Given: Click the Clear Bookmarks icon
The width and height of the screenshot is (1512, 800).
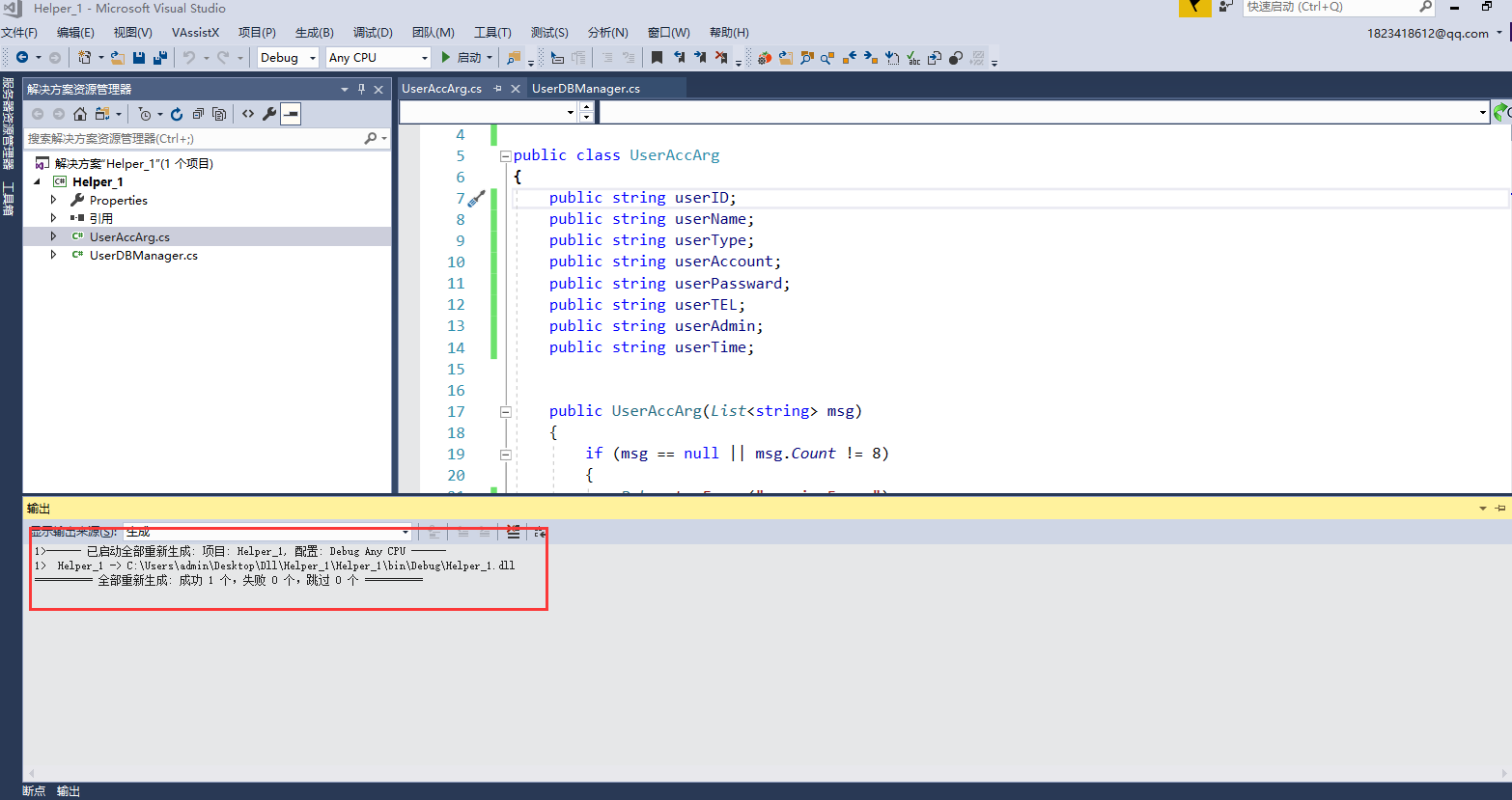Looking at the screenshot, I should tap(721, 58).
